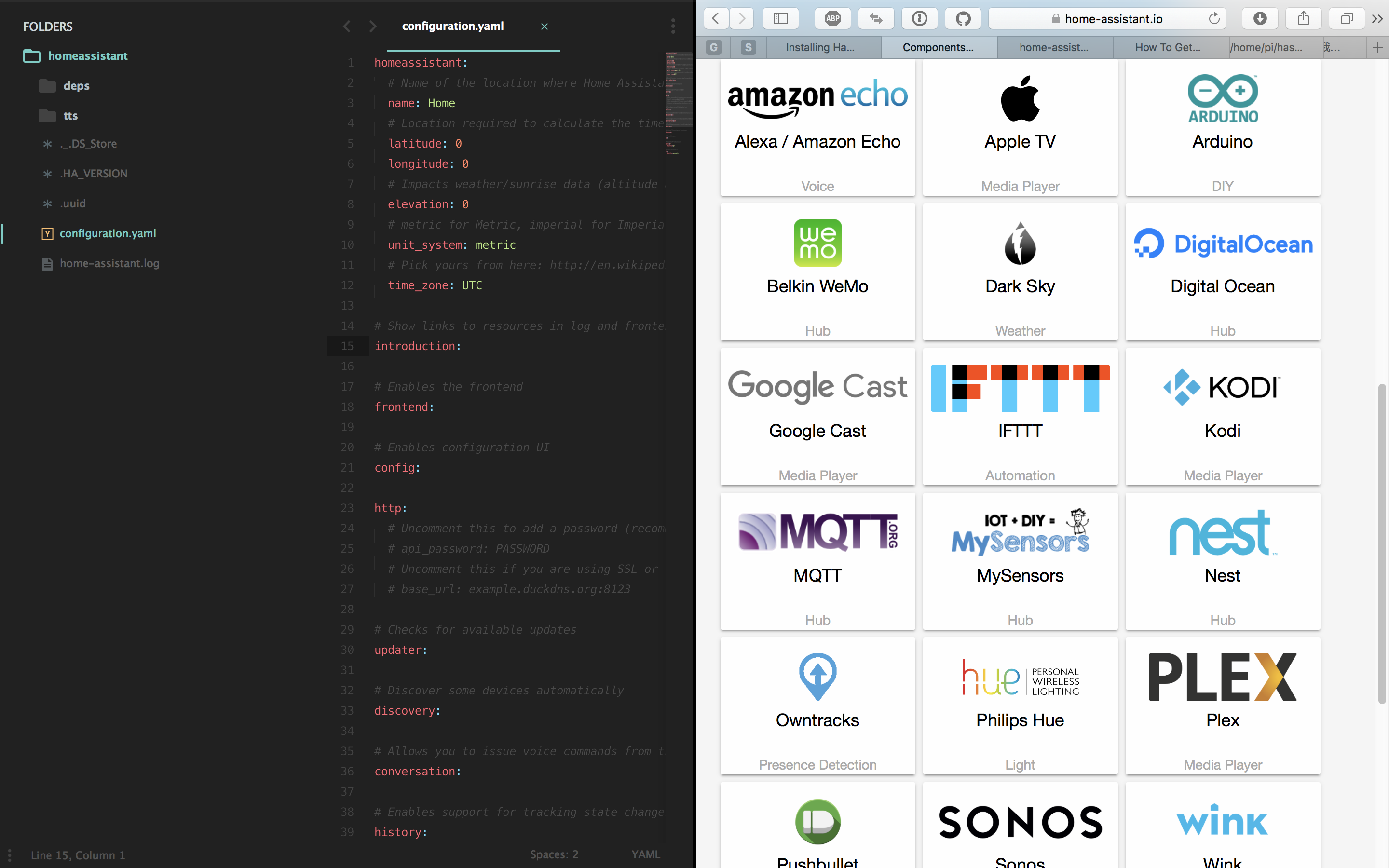Click the Safari page vertical scrollbar
This screenshot has width=1389, height=868.
coord(1382,543)
